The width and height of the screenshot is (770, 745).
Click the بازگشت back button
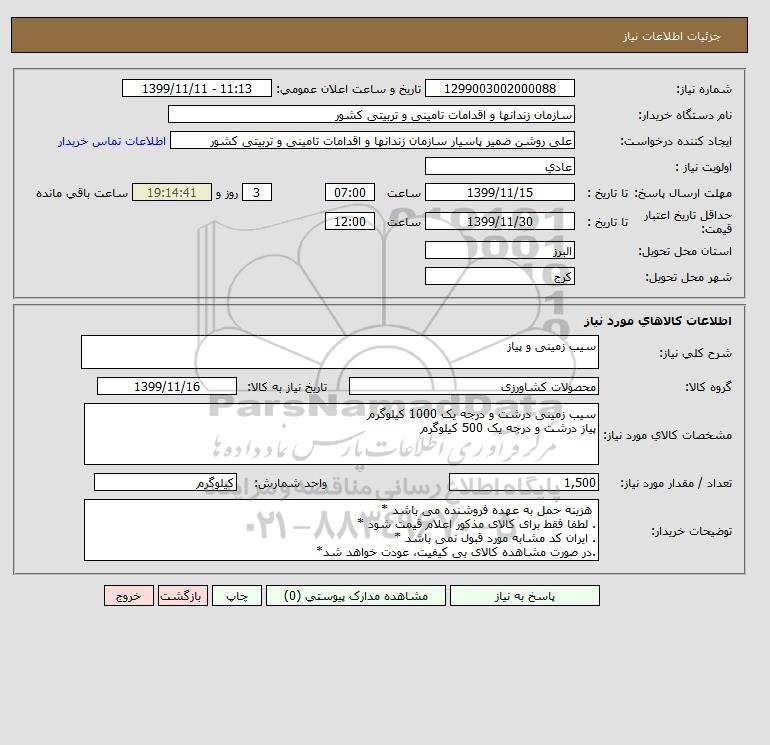(183, 596)
